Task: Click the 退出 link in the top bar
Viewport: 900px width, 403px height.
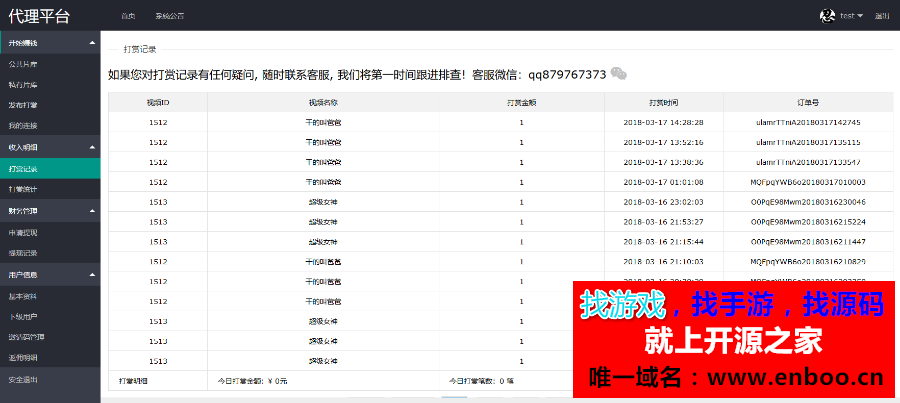Action: [882, 16]
